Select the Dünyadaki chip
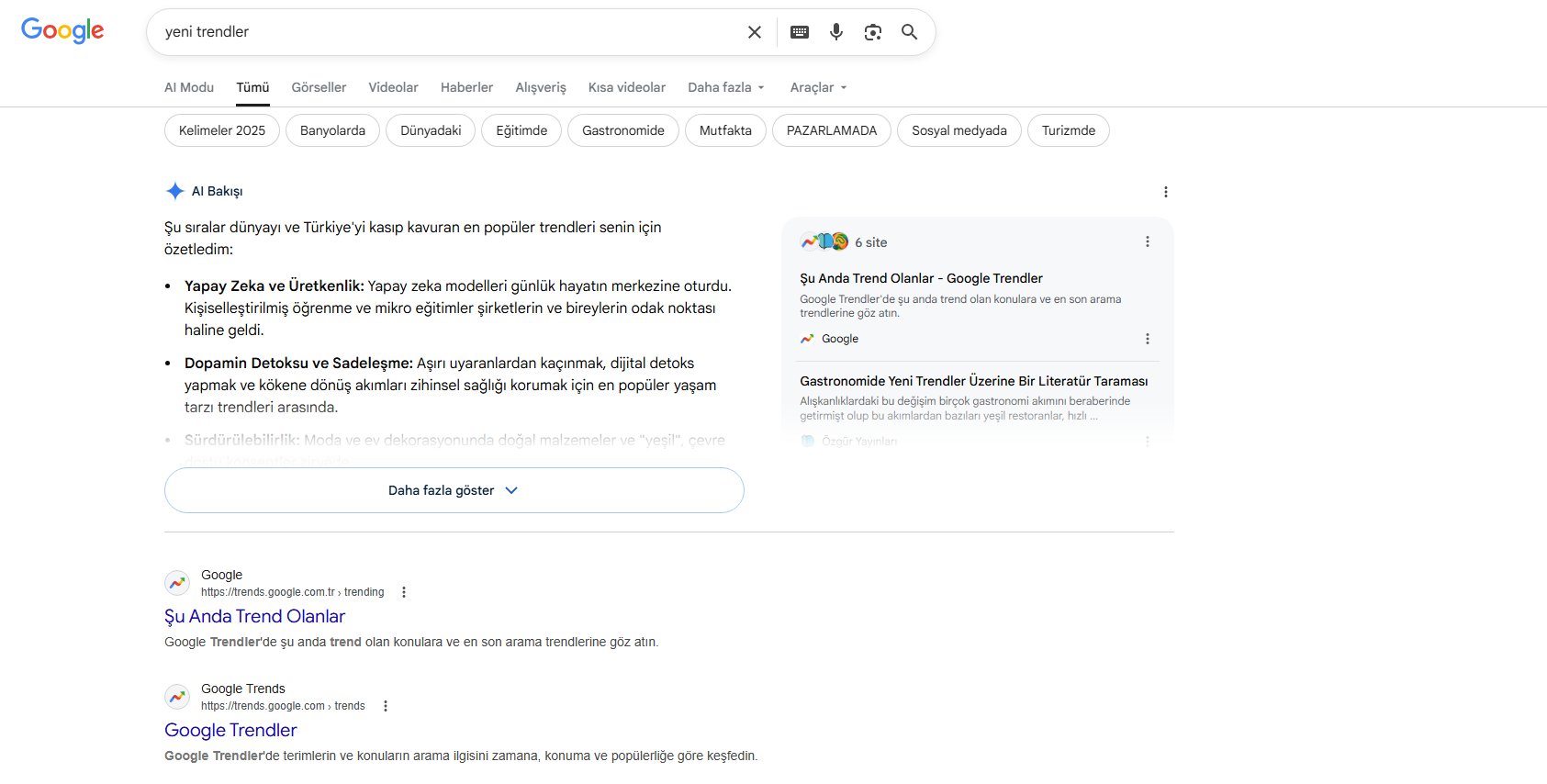Viewport: 1547px width, 784px height. (431, 130)
